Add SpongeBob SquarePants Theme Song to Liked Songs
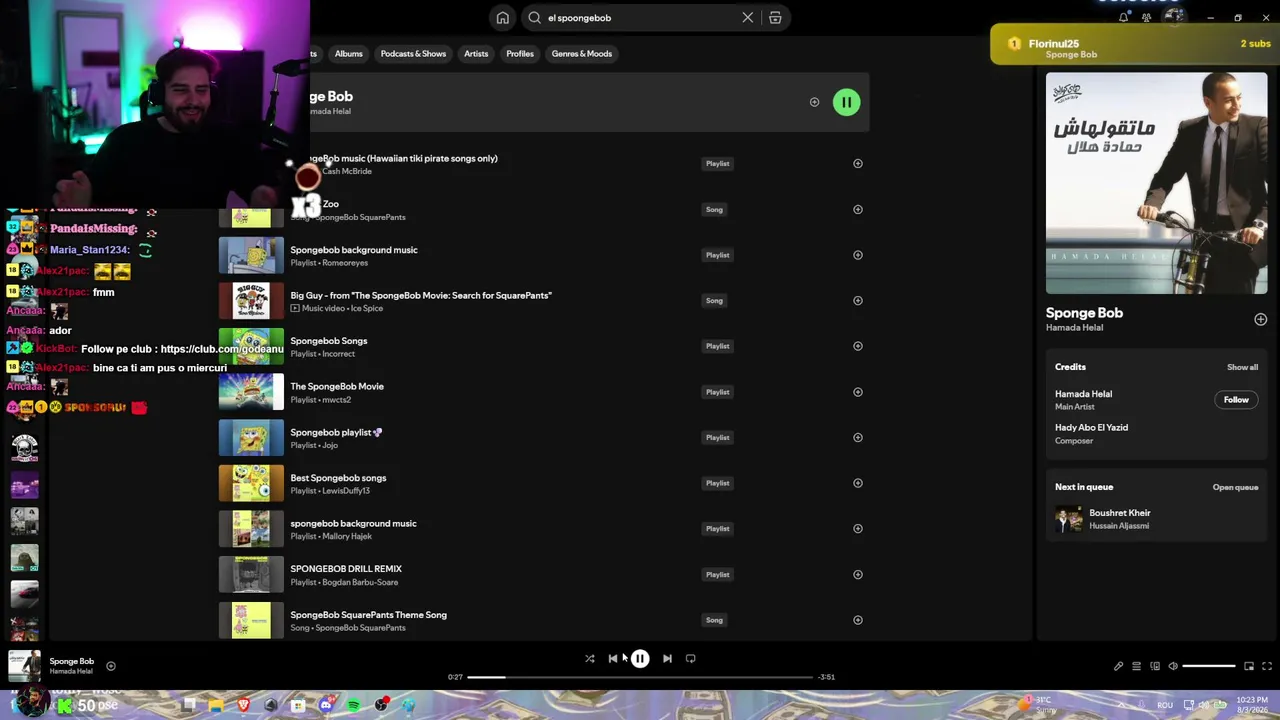The height and width of the screenshot is (720, 1280). tap(857, 620)
